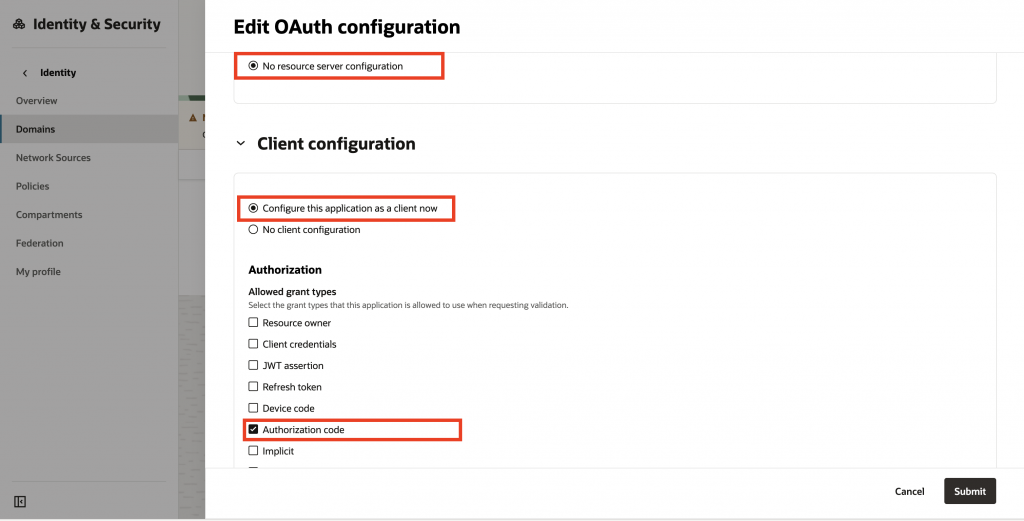
Task: Enable the Refresh token grant type
Action: [x=253, y=387]
